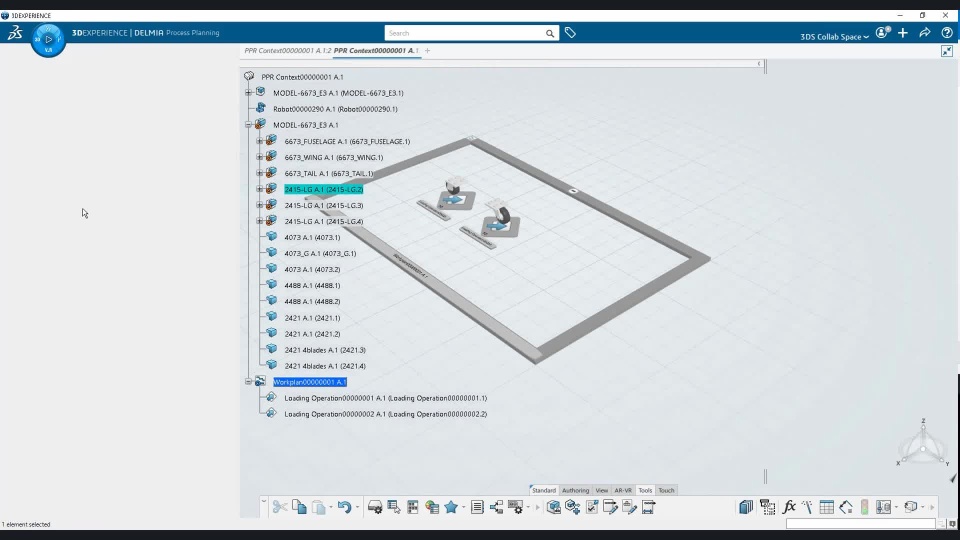Switch to the Tools toolbar tab
Screen dimensions: 960x540
coord(645,490)
